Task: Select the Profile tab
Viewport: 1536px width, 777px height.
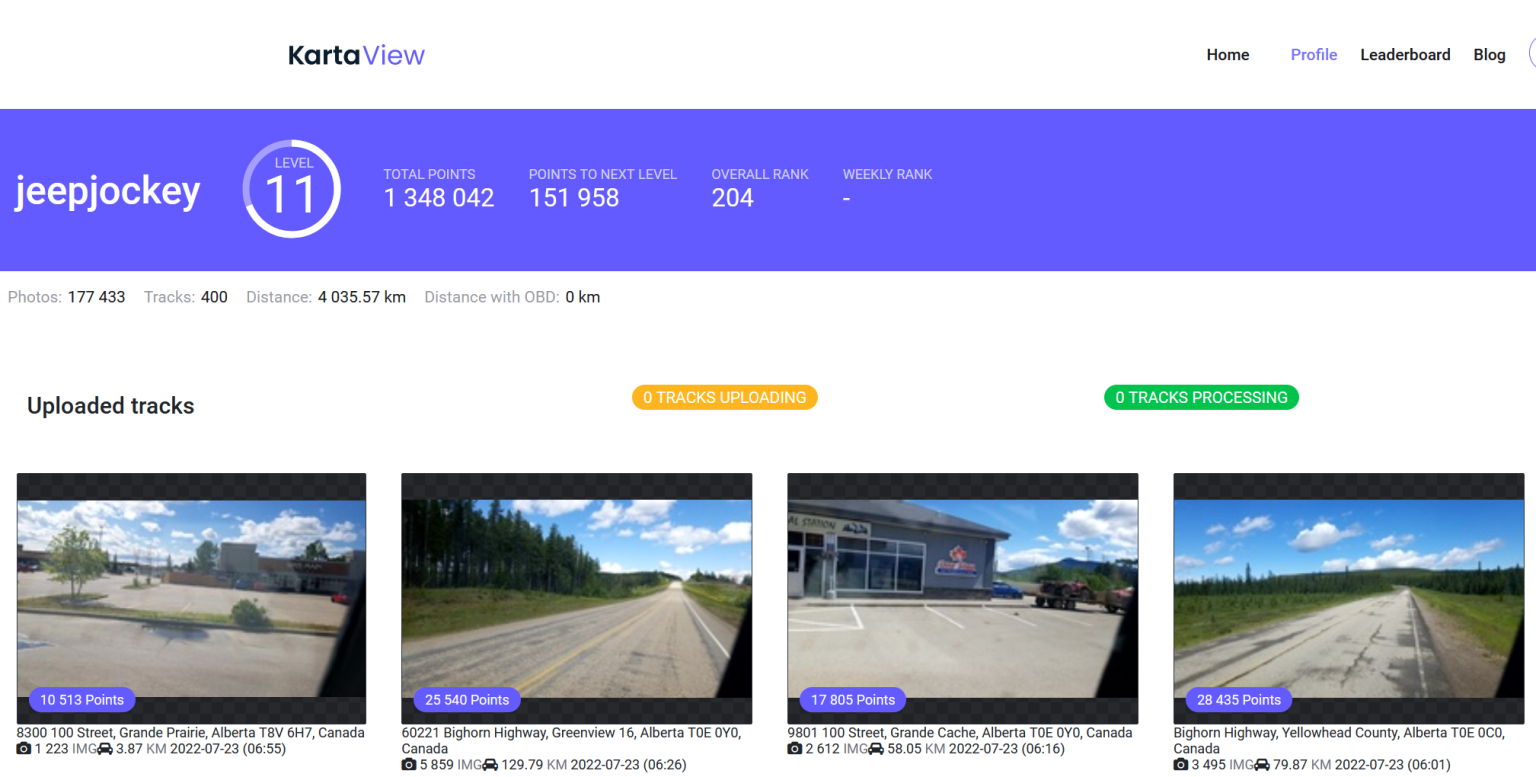Action: pyautogui.click(x=1313, y=55)
